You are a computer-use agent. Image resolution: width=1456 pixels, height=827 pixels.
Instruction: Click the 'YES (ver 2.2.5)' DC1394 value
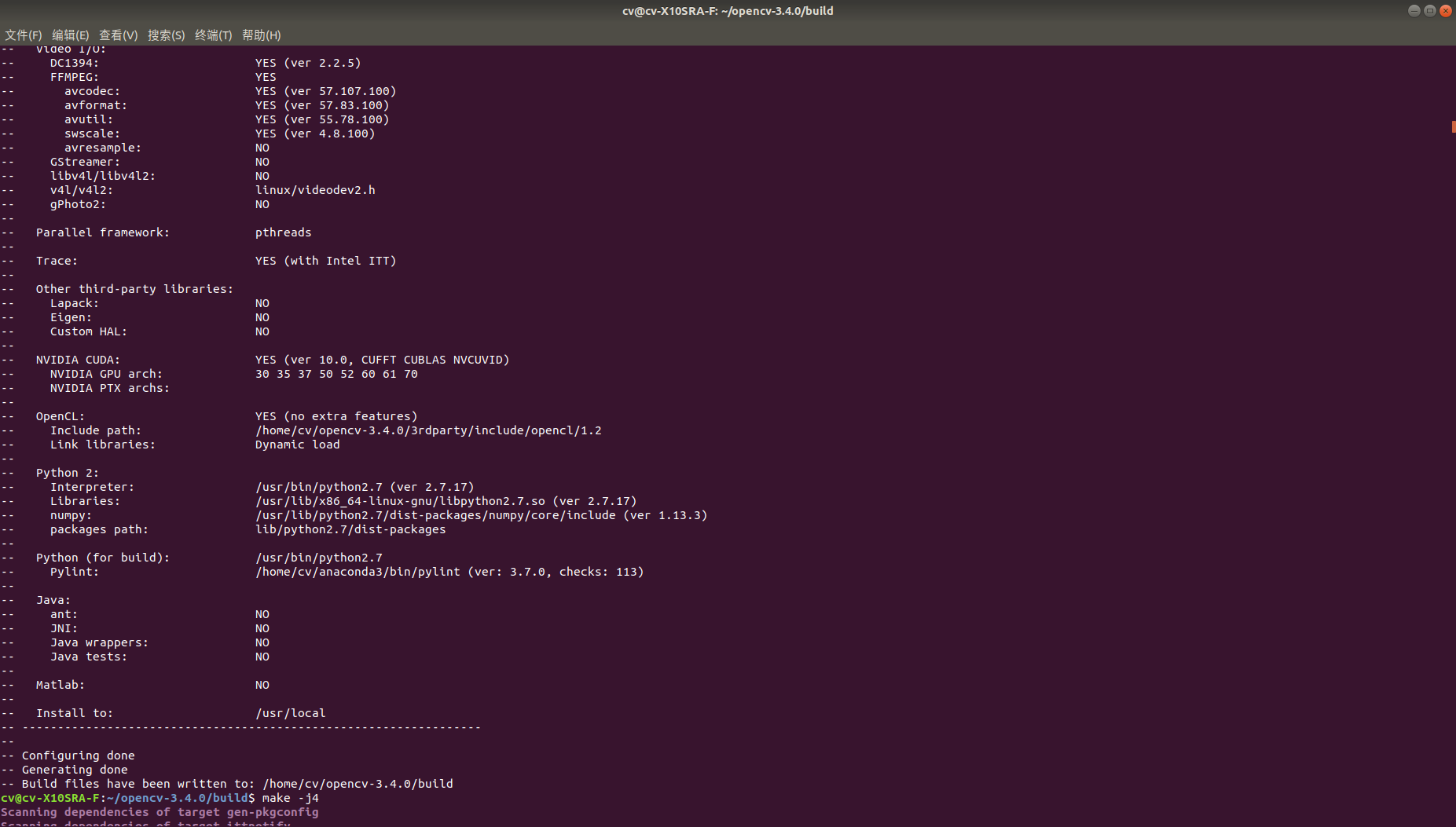point(308,63)
